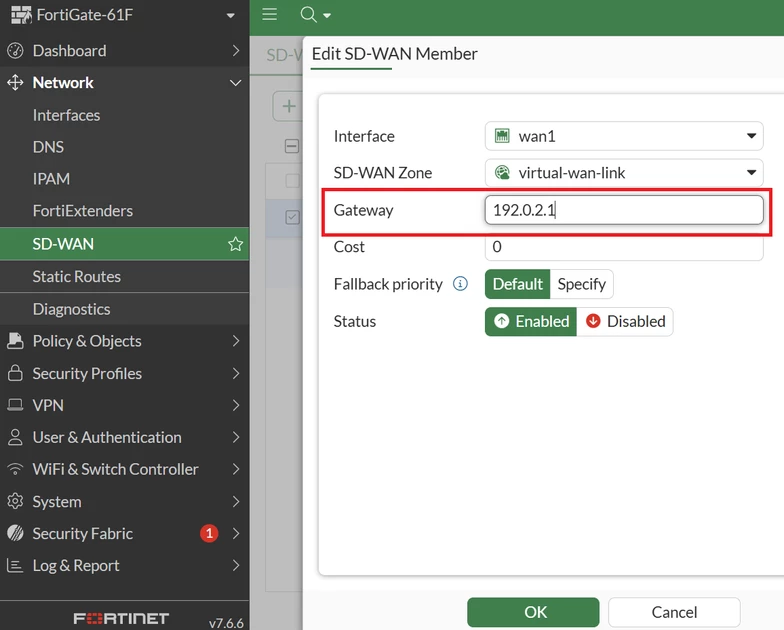Viewport: 784px width, 630px height.
Task: Show Fallback priority info tooltip icon
Action: point(460,284)
